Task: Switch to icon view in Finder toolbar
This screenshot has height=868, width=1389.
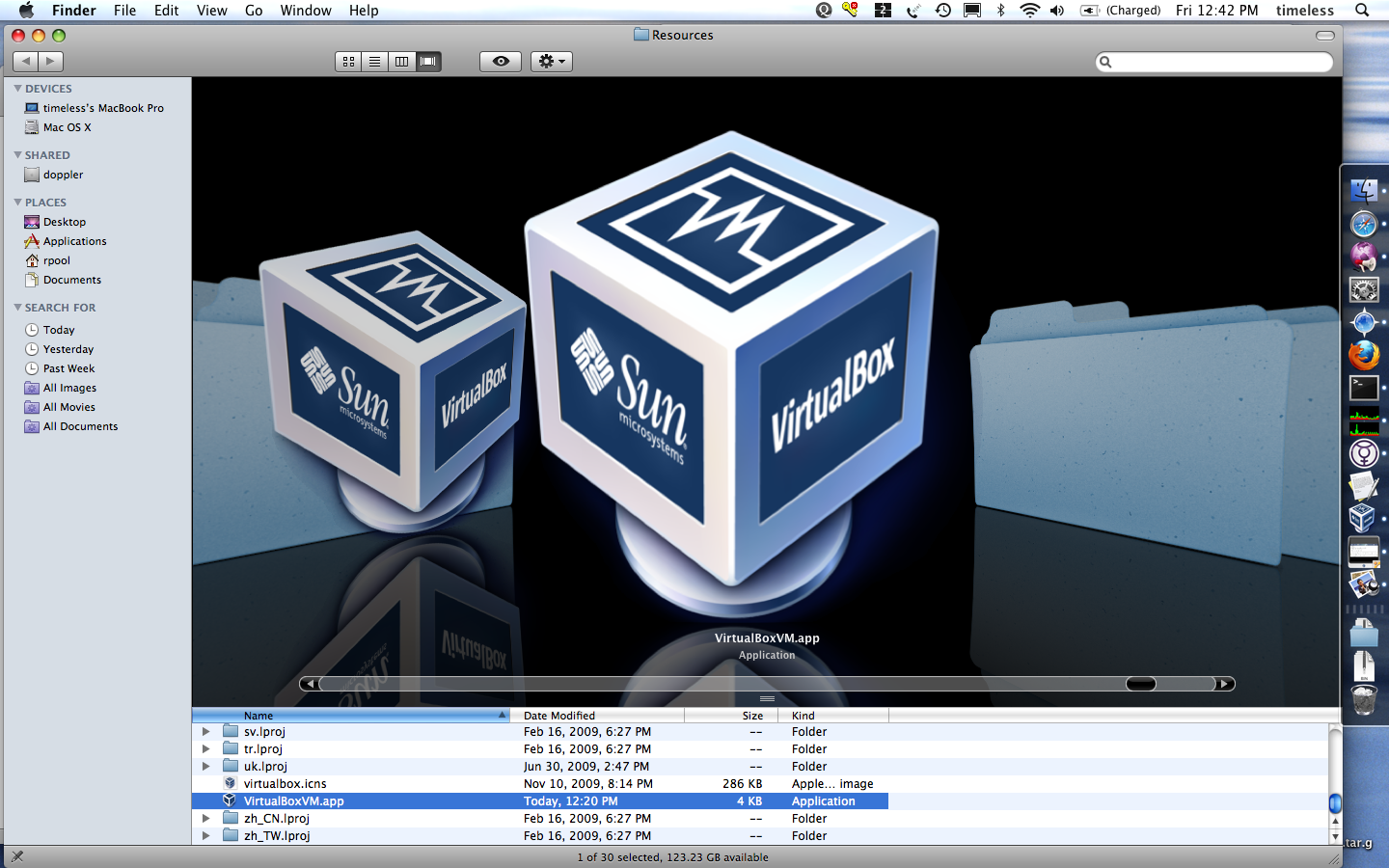Action: (x=348, y=62)
